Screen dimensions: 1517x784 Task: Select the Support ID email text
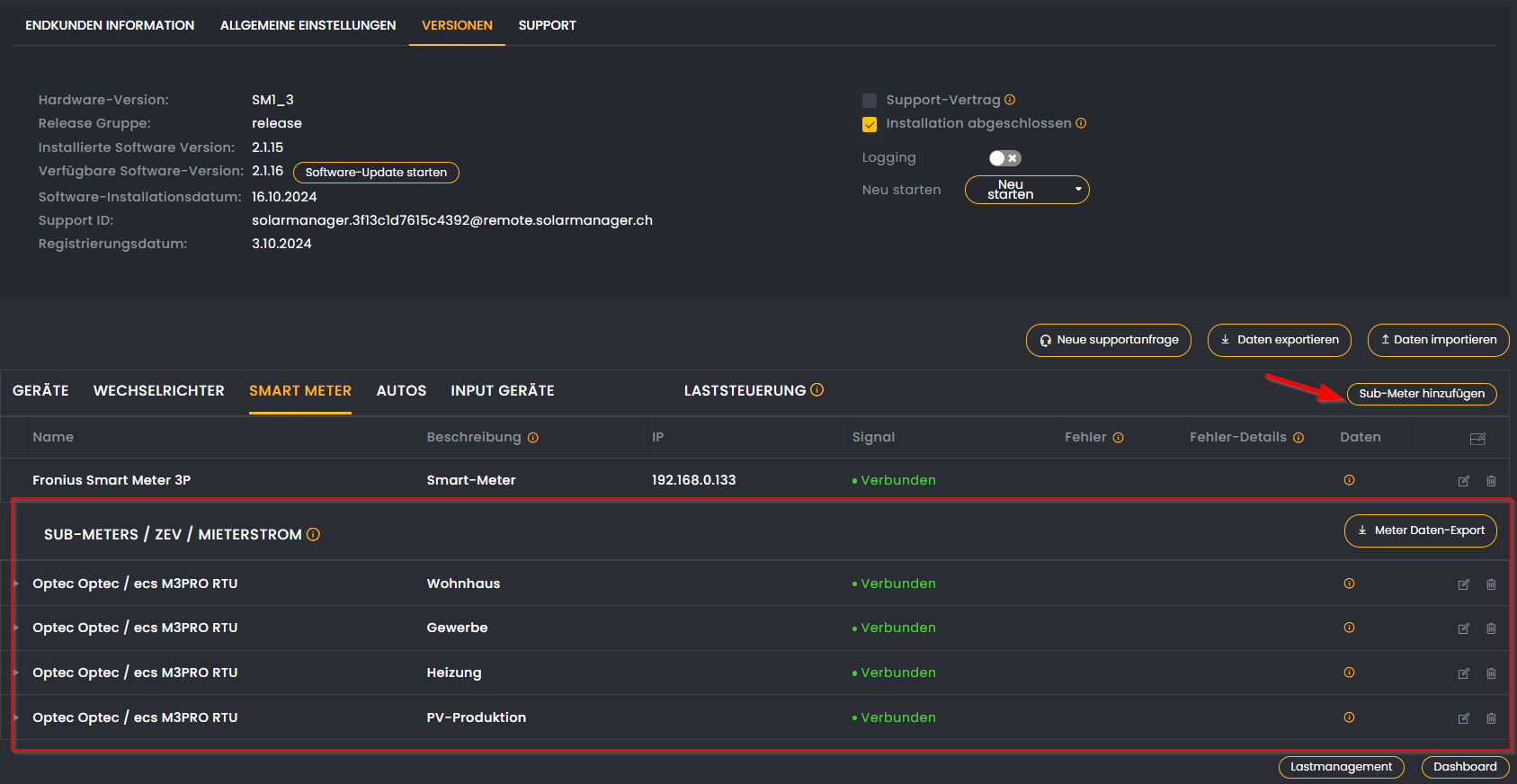point(452,220)
